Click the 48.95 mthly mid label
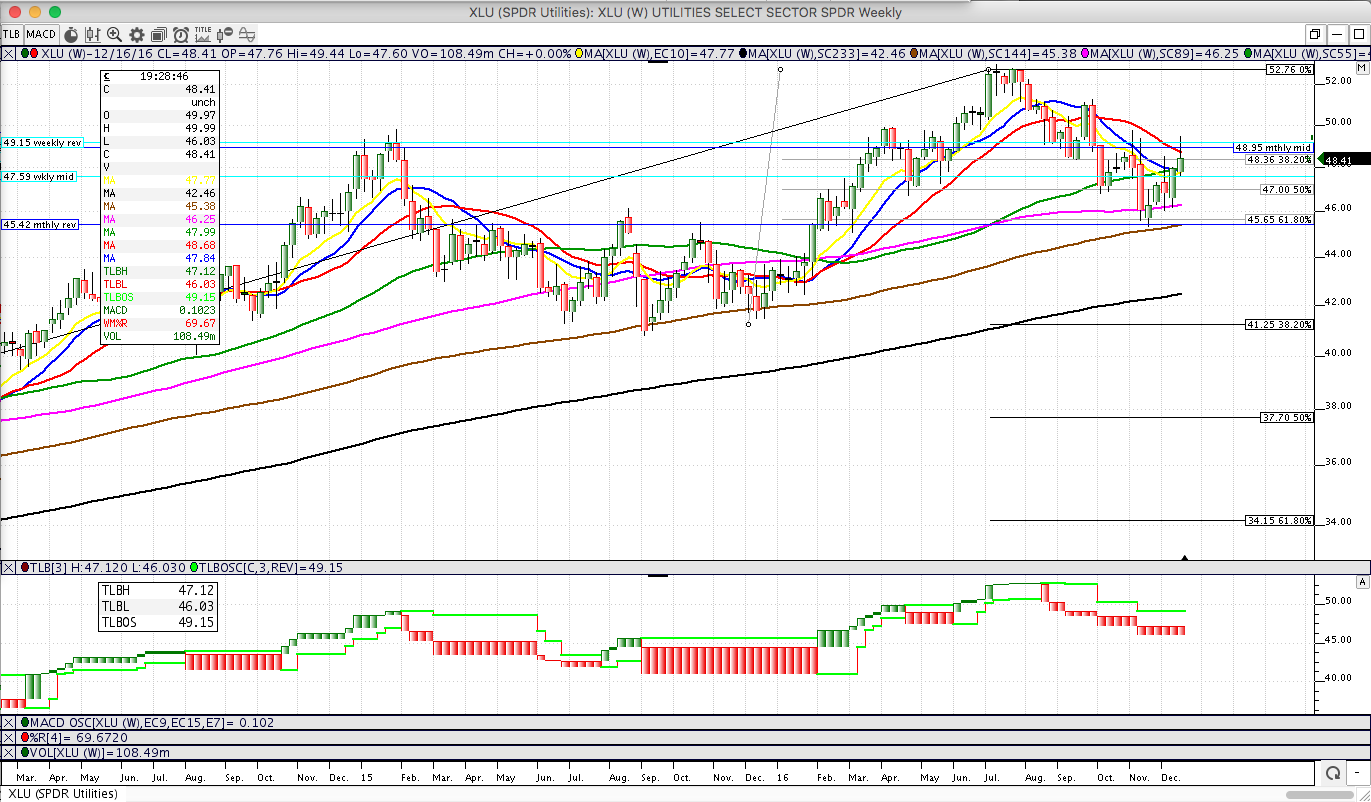Image resolution: width=1371 pixels, height=802 pixels. [1272, 147]
